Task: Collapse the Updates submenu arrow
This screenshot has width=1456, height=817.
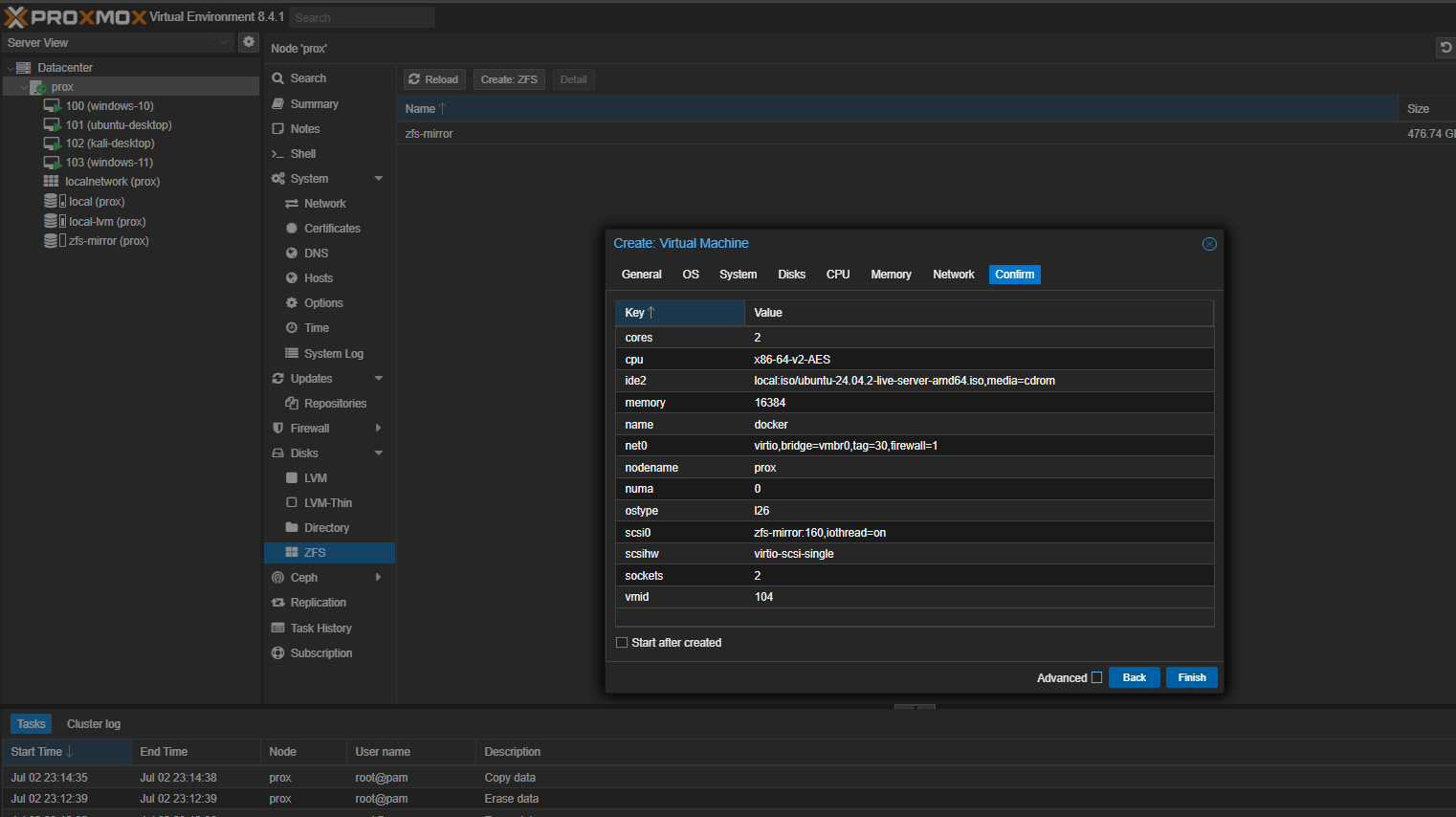Action: [379, 379]
